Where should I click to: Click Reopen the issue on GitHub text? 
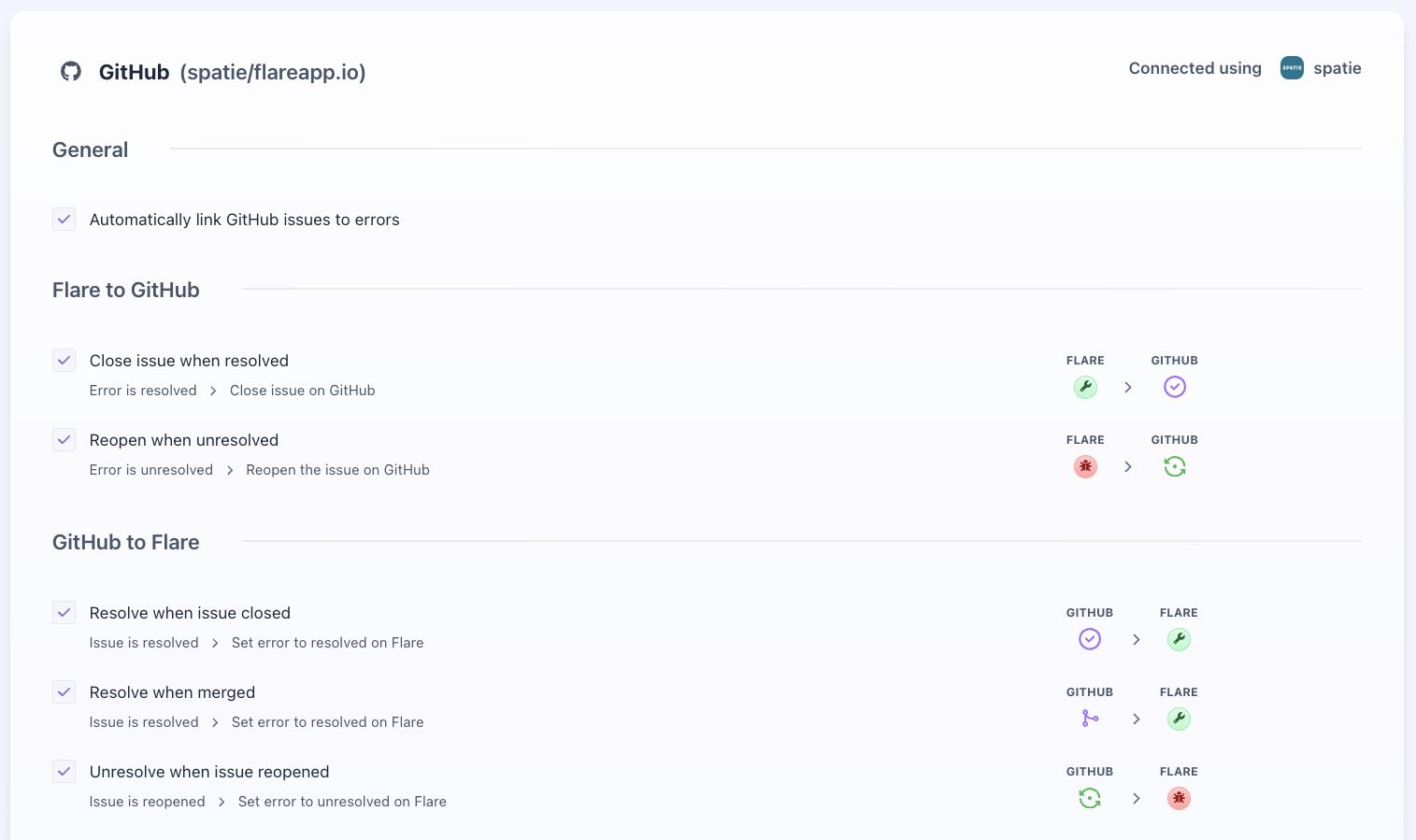coord(337,470)
